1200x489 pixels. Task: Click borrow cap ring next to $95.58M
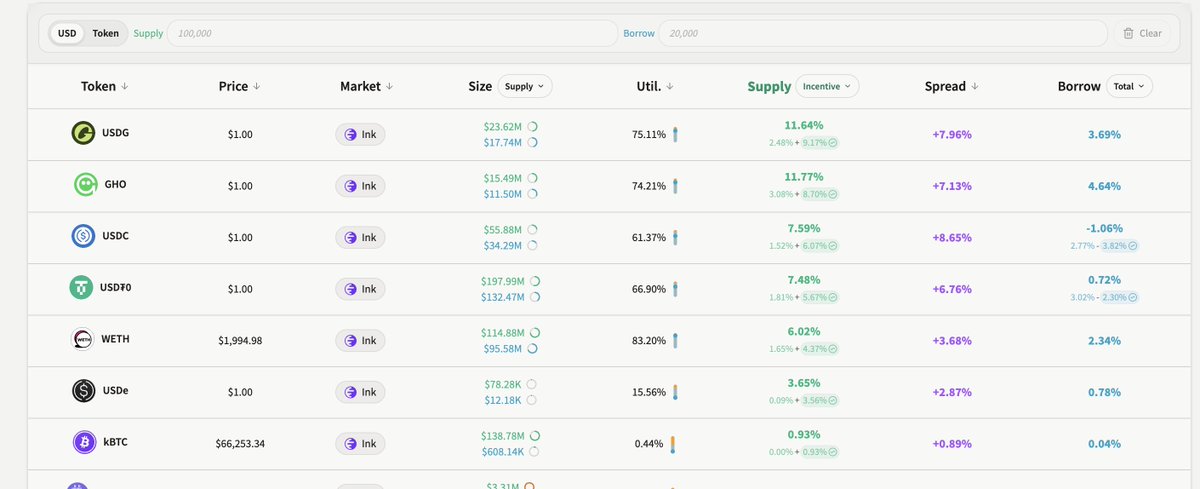pyautogui.click(x=532, y=349)
